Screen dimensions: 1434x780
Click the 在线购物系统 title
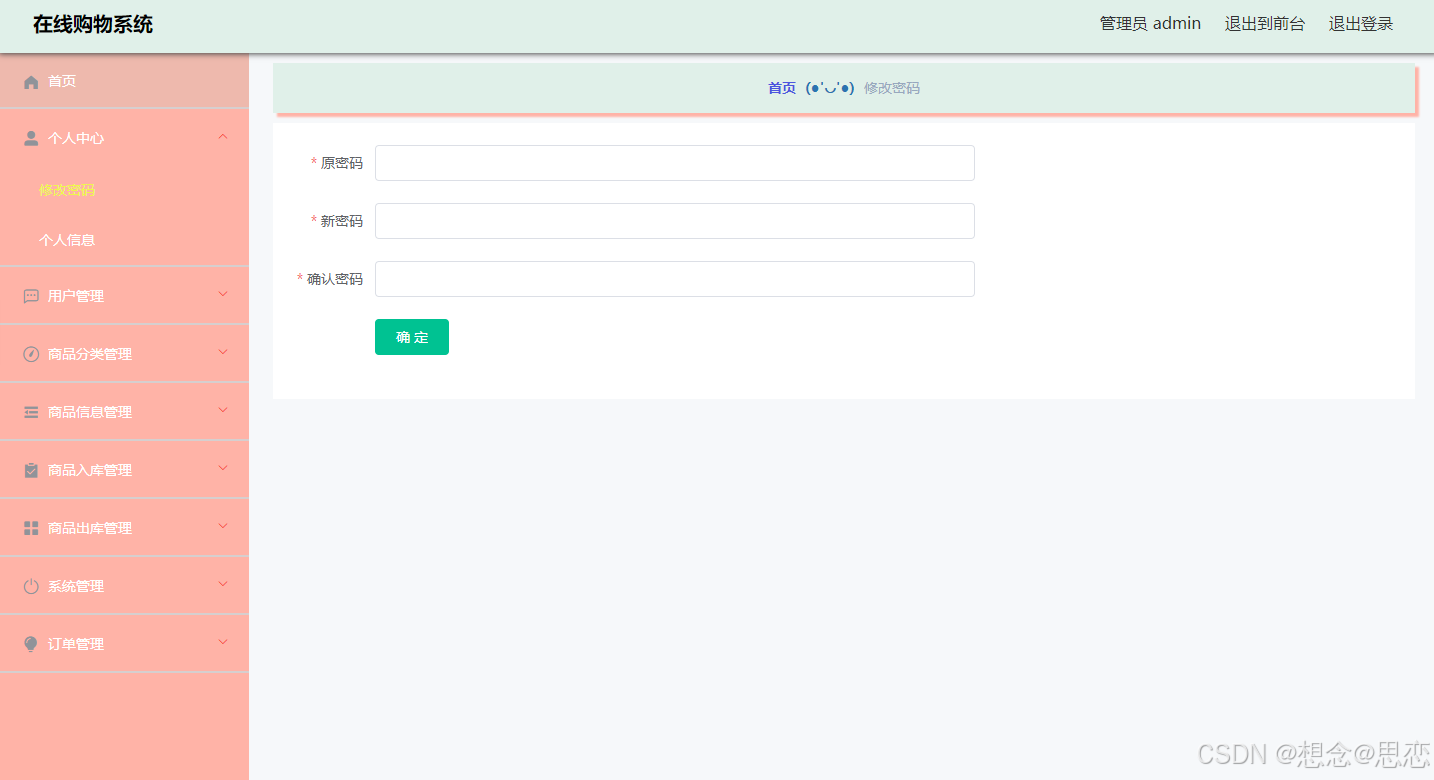point(93,24)
